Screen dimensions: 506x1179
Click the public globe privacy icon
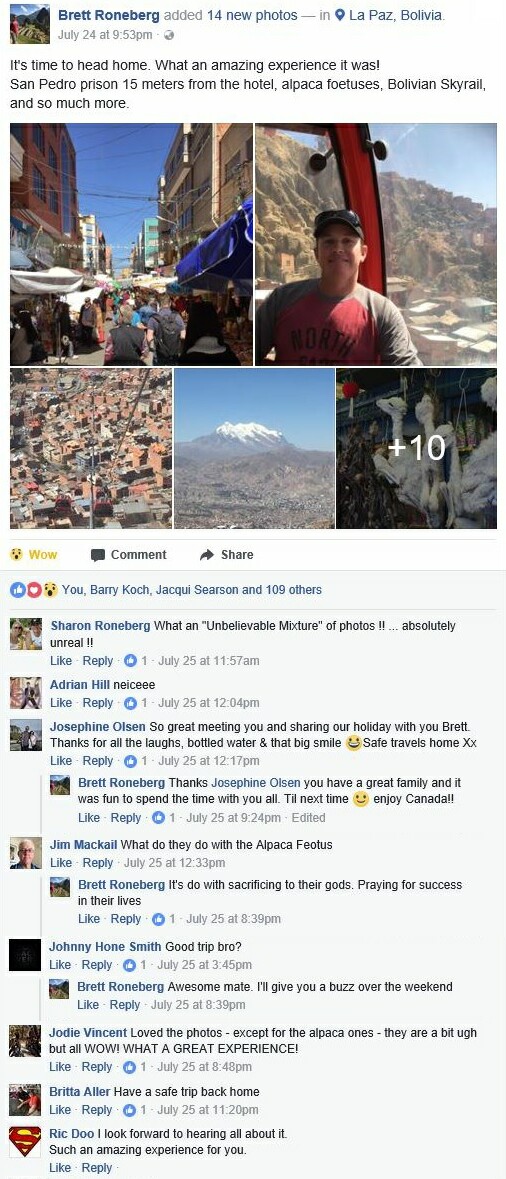pos(168,35)
